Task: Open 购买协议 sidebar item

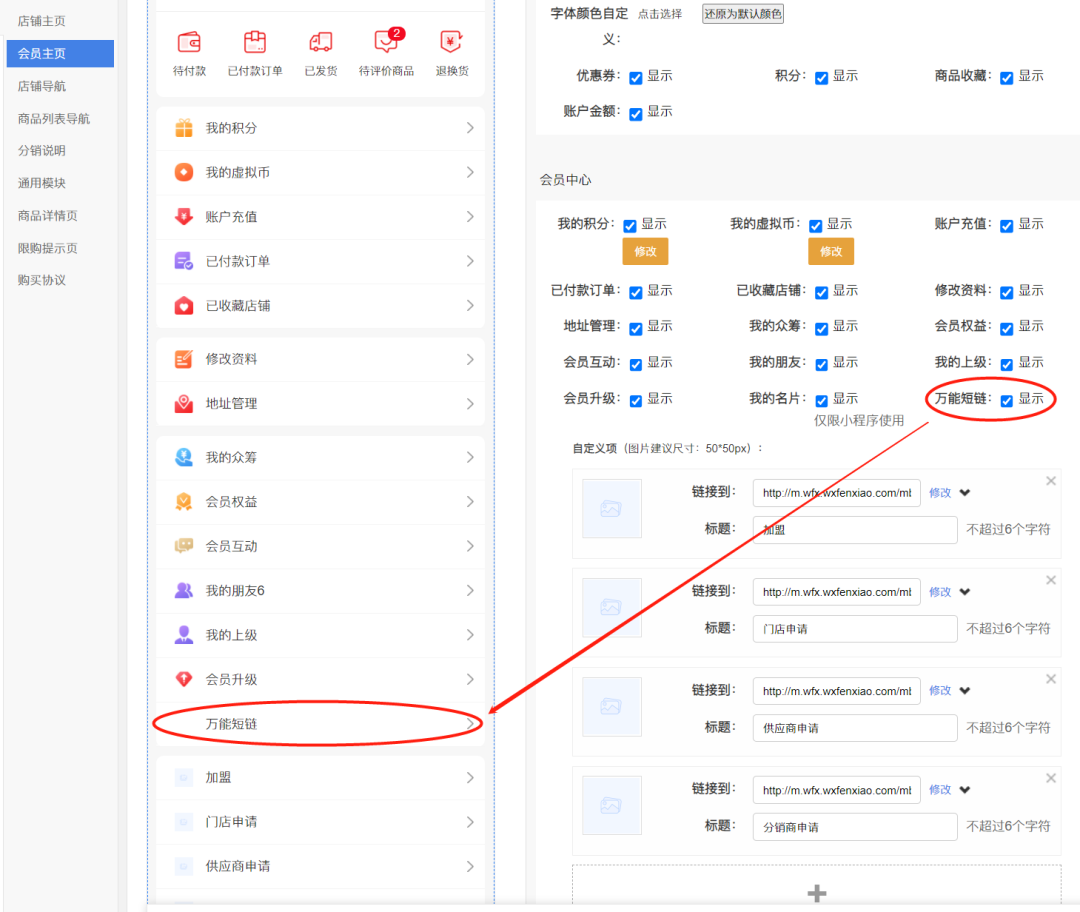Action: (41, 280)
